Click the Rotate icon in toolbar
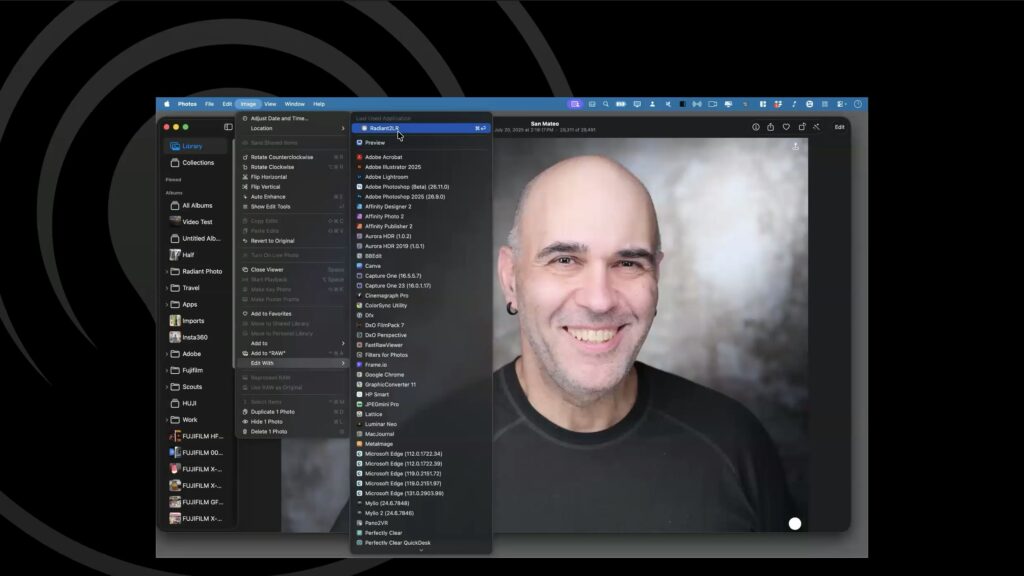Screen dimensions: 1024x576 click(x=802, y=127)
